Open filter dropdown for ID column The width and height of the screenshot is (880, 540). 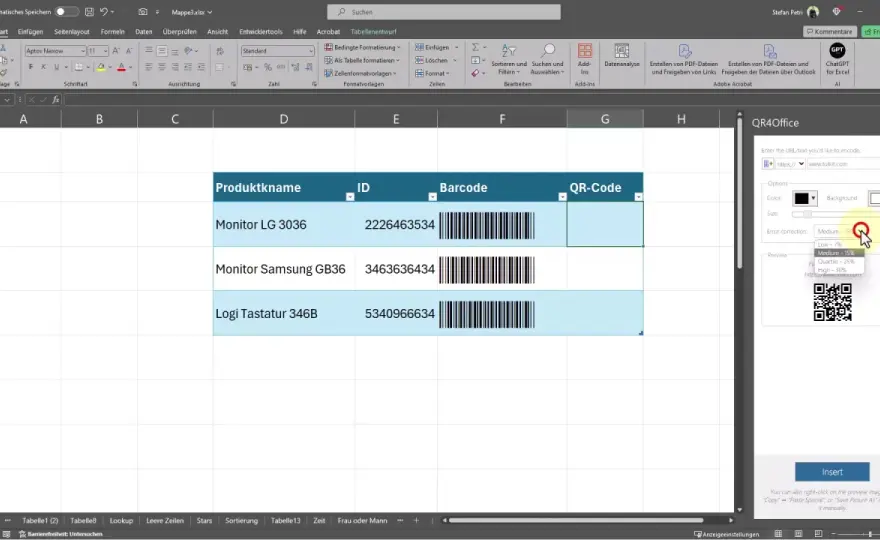(x=432, y=196)
